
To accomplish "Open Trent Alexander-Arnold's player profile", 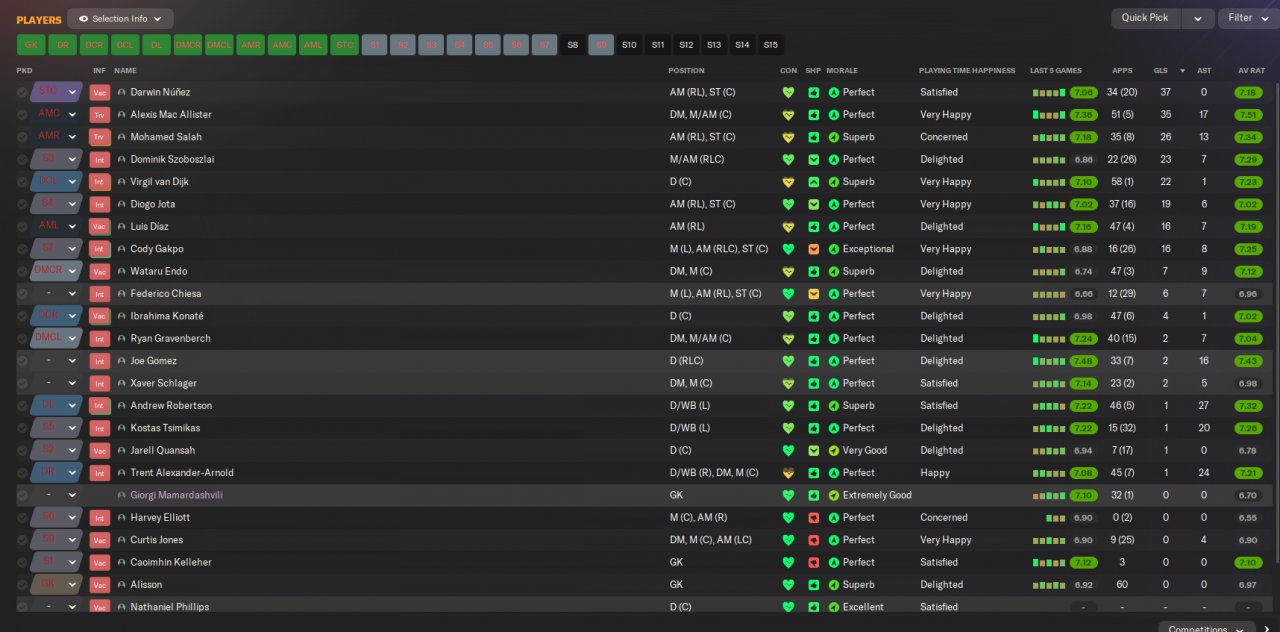I will pos(182,473).
